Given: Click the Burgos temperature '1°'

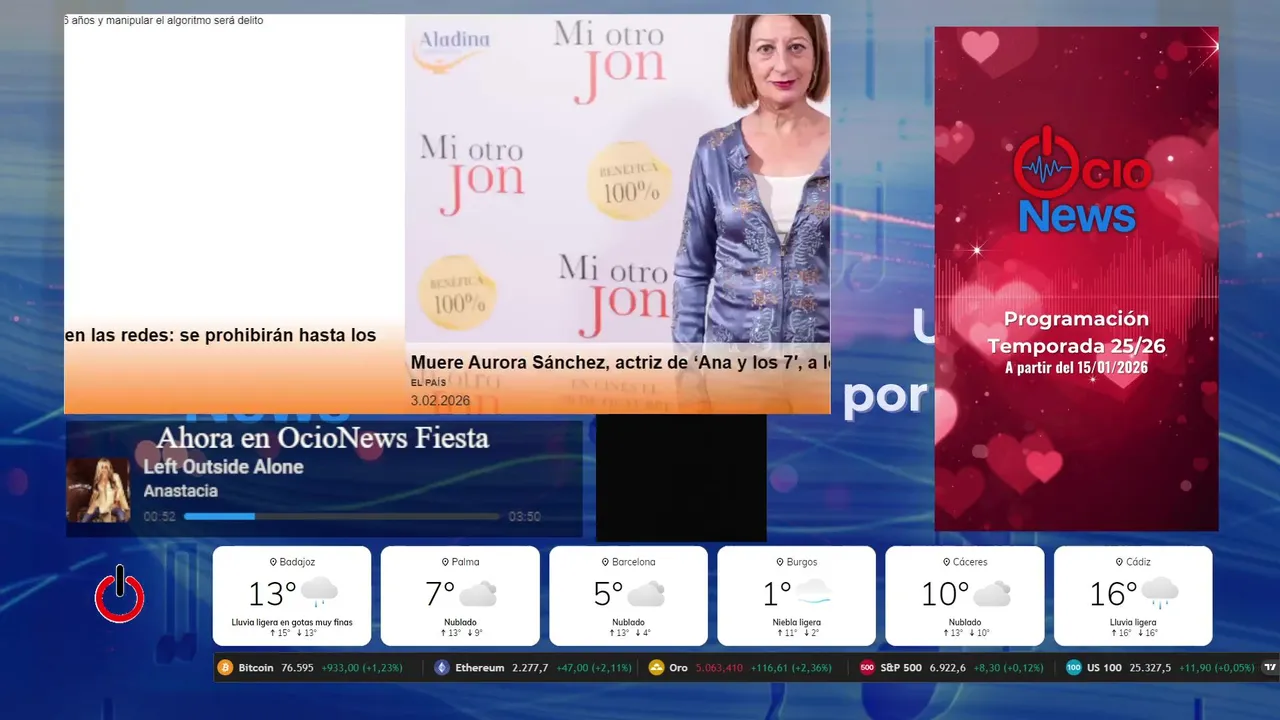Looking at the screenshot, I should [x=777, y=594].
